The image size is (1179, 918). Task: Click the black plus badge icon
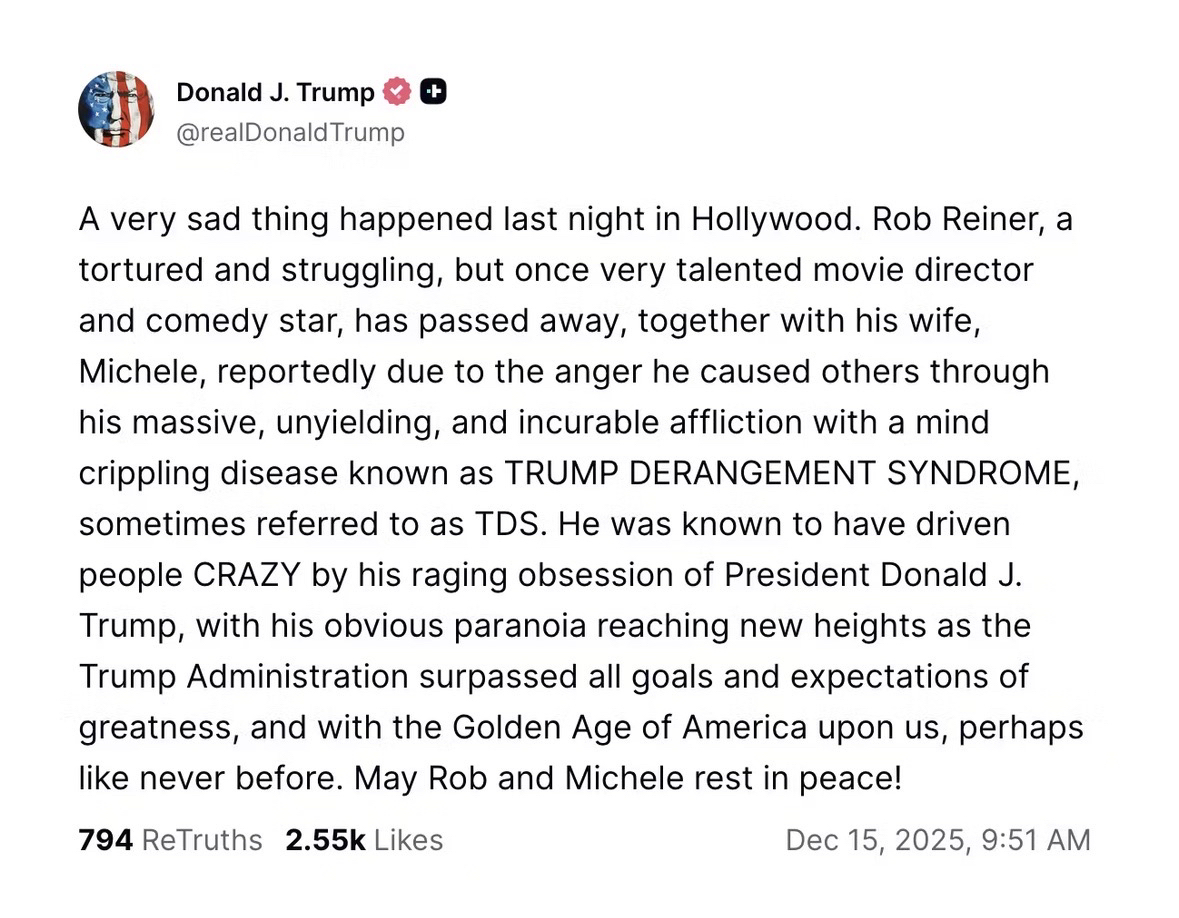tap(433, 92)
